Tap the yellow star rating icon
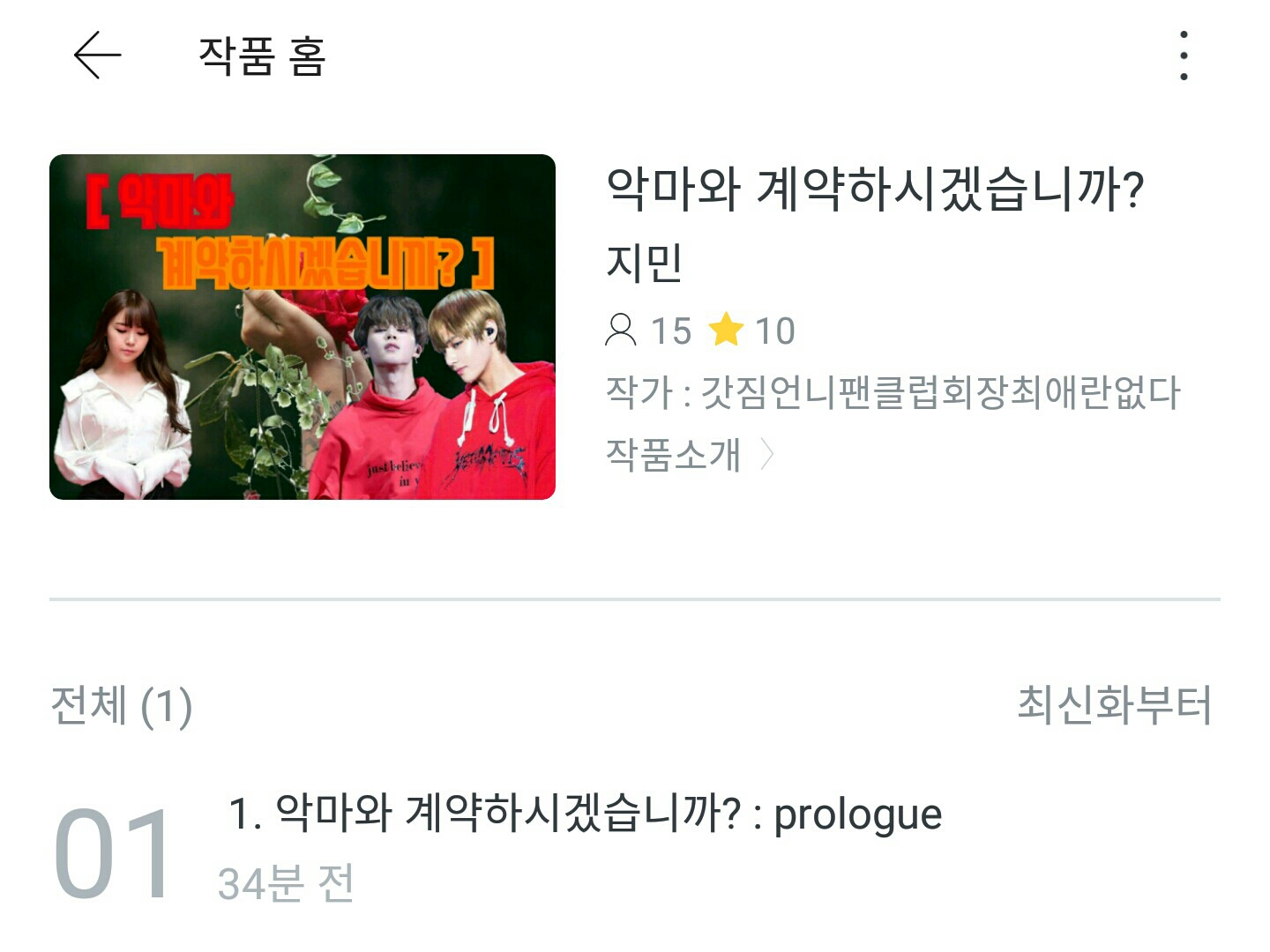The height and width of the screenshot is (952, 1270). click(727, 331)
